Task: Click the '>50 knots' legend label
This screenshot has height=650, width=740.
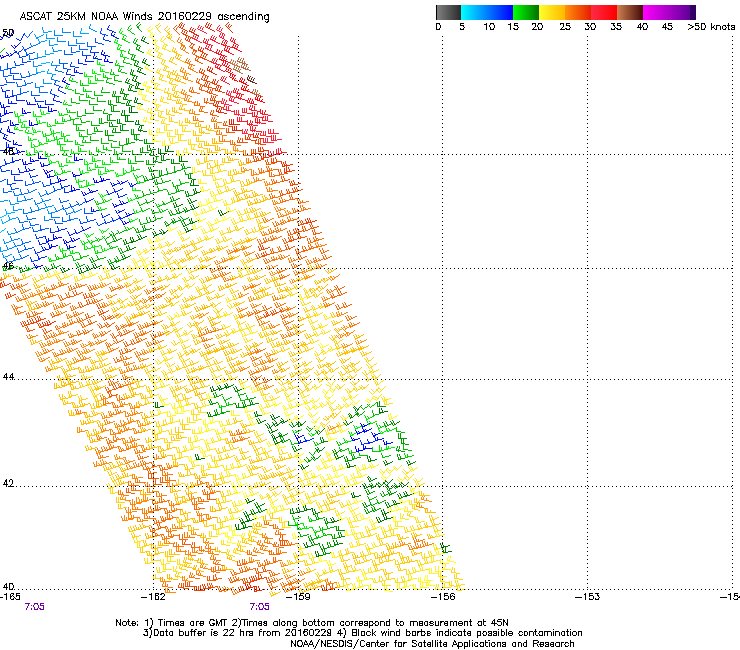Action: click(x=711, y=27)
